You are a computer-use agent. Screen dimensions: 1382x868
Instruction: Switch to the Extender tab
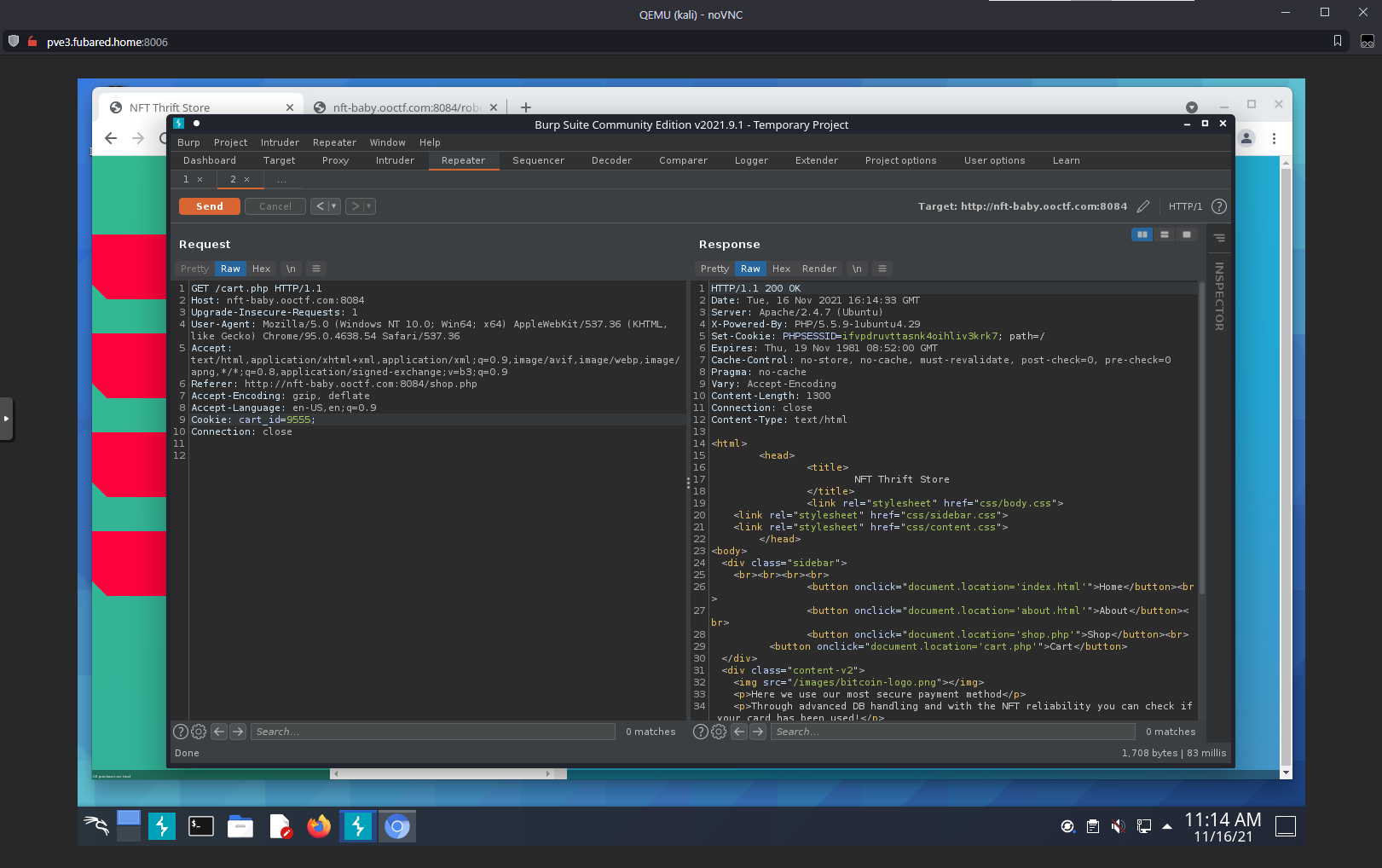click(816, 160)
